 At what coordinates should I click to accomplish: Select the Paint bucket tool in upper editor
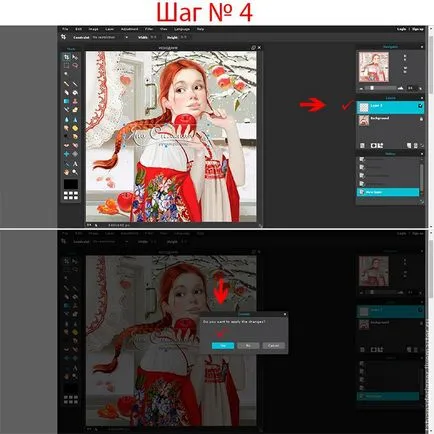75,93
